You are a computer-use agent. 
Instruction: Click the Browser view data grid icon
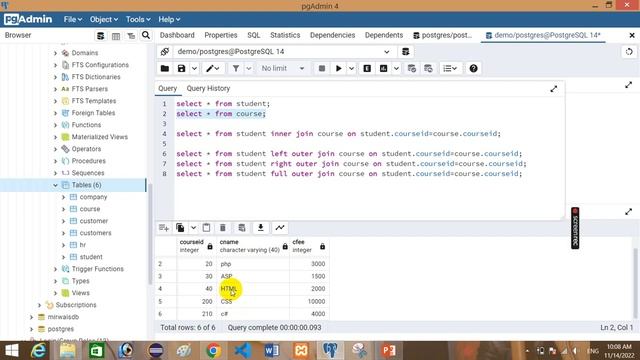tap(116, 36)
